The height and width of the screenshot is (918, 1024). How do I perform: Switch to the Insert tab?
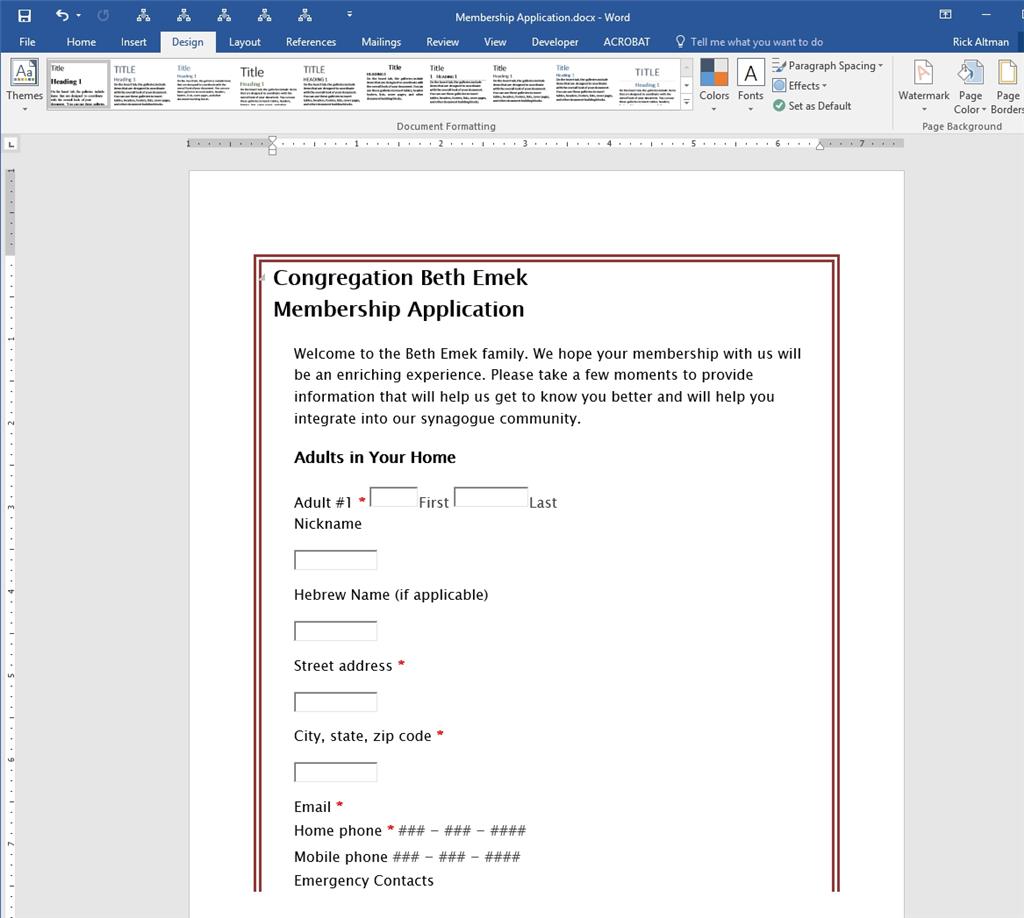point(133,42)
